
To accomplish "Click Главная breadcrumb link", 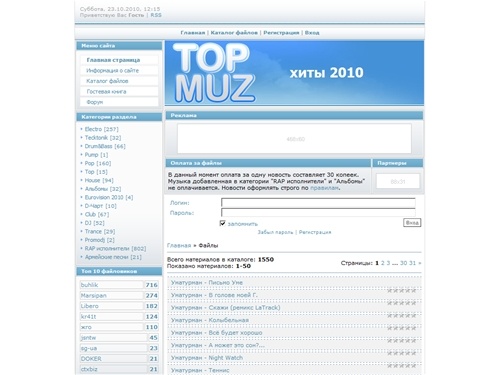I will (179, 246).
